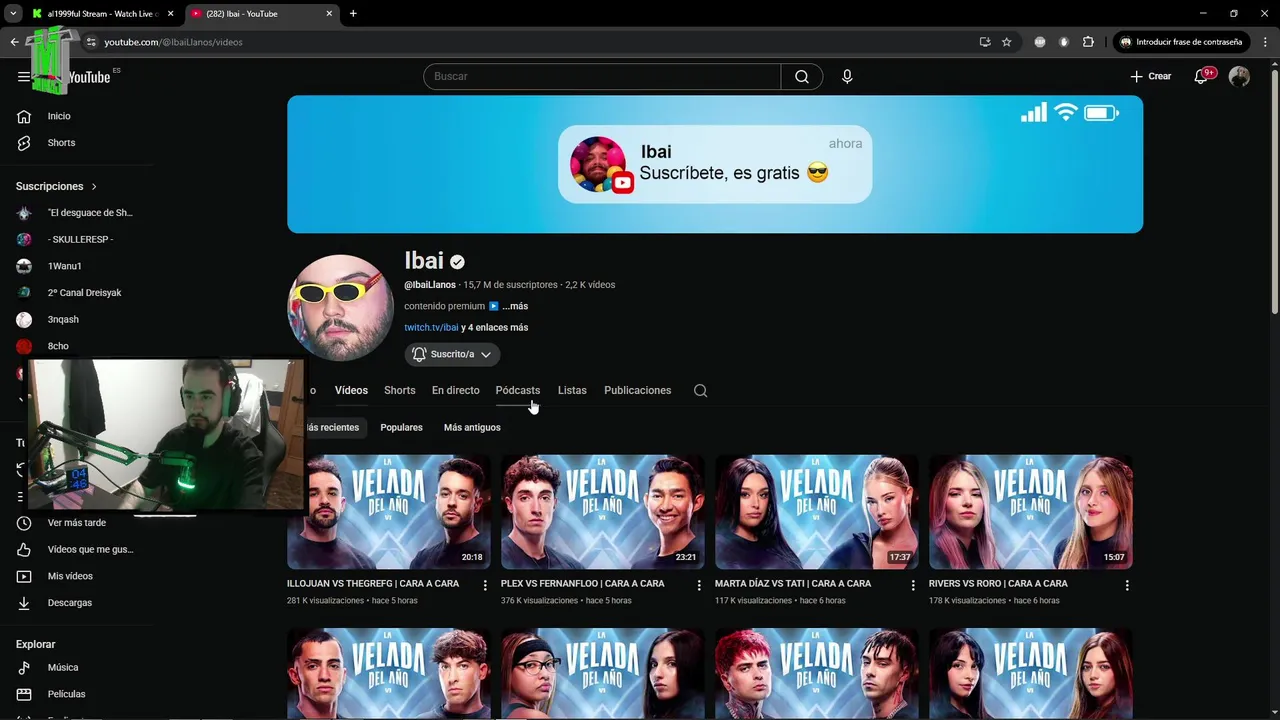The image size is (1280, 720).
Task: Sort videos by Más antiguos
Action: pos(472,427)
